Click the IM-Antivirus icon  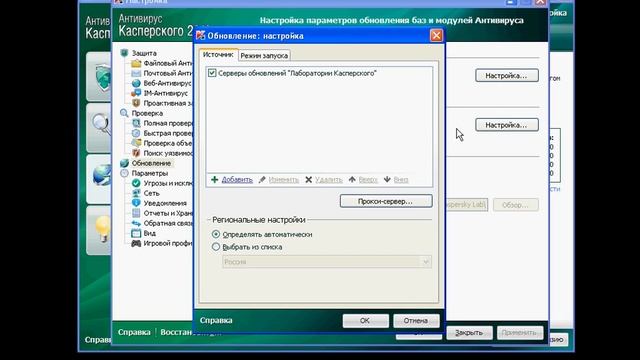click(x=136, y=93)
